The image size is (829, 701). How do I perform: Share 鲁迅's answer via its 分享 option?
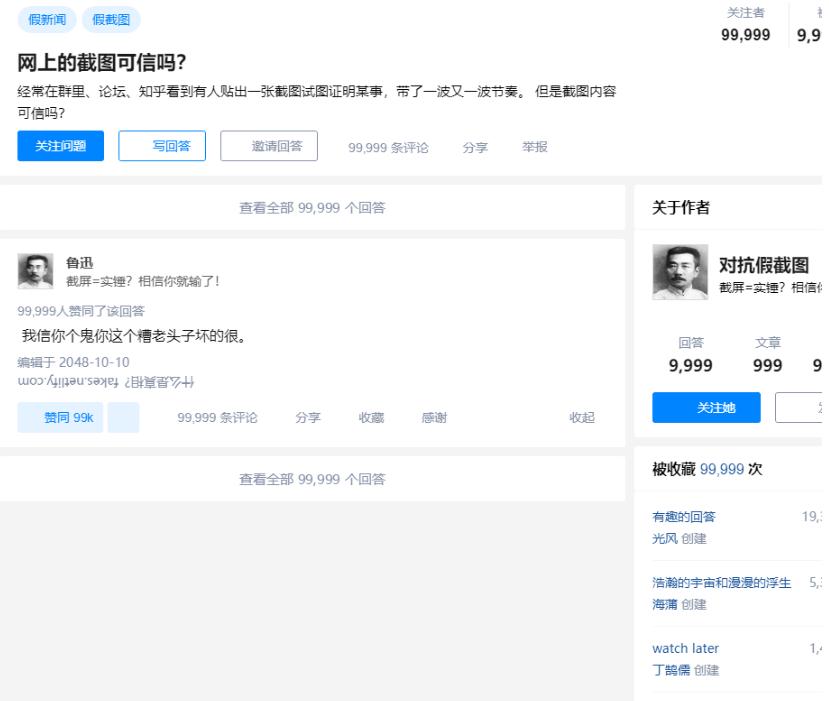click(308, 417)
